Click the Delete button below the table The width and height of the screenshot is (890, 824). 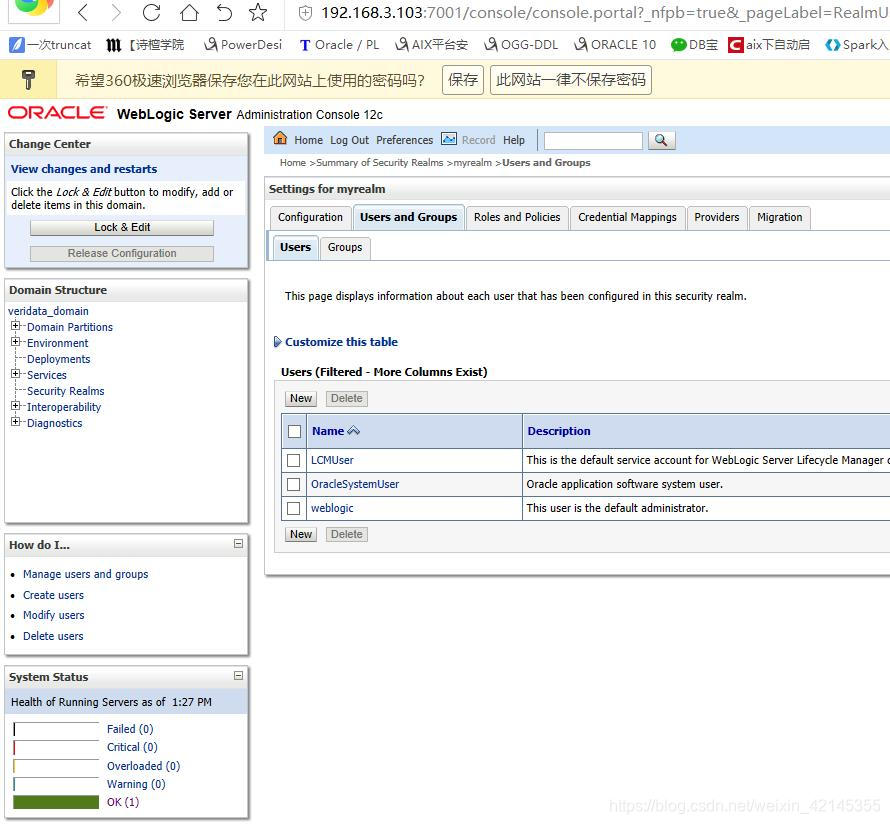[x=347, y=535]
